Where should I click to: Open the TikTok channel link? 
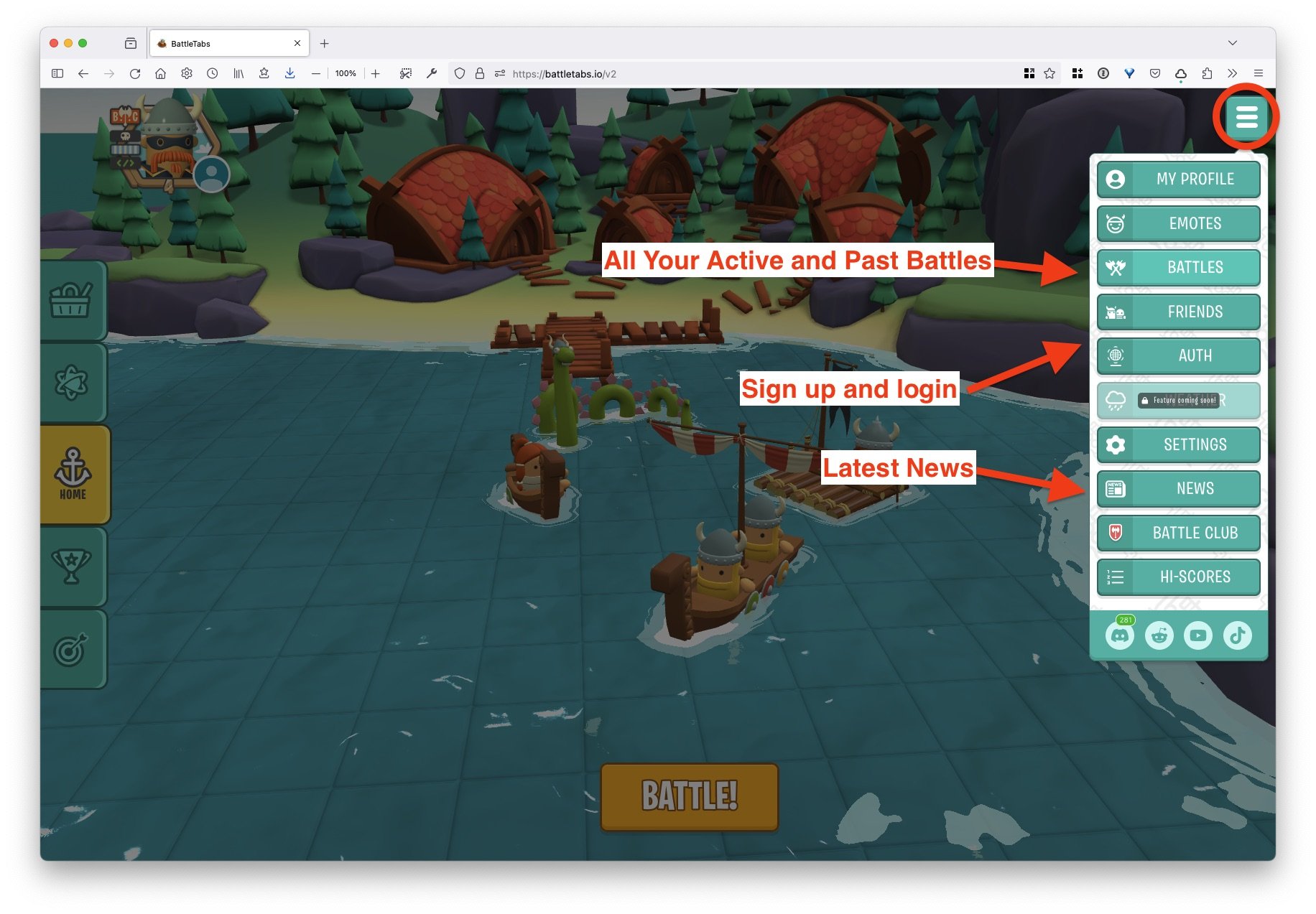(1237, 635)
